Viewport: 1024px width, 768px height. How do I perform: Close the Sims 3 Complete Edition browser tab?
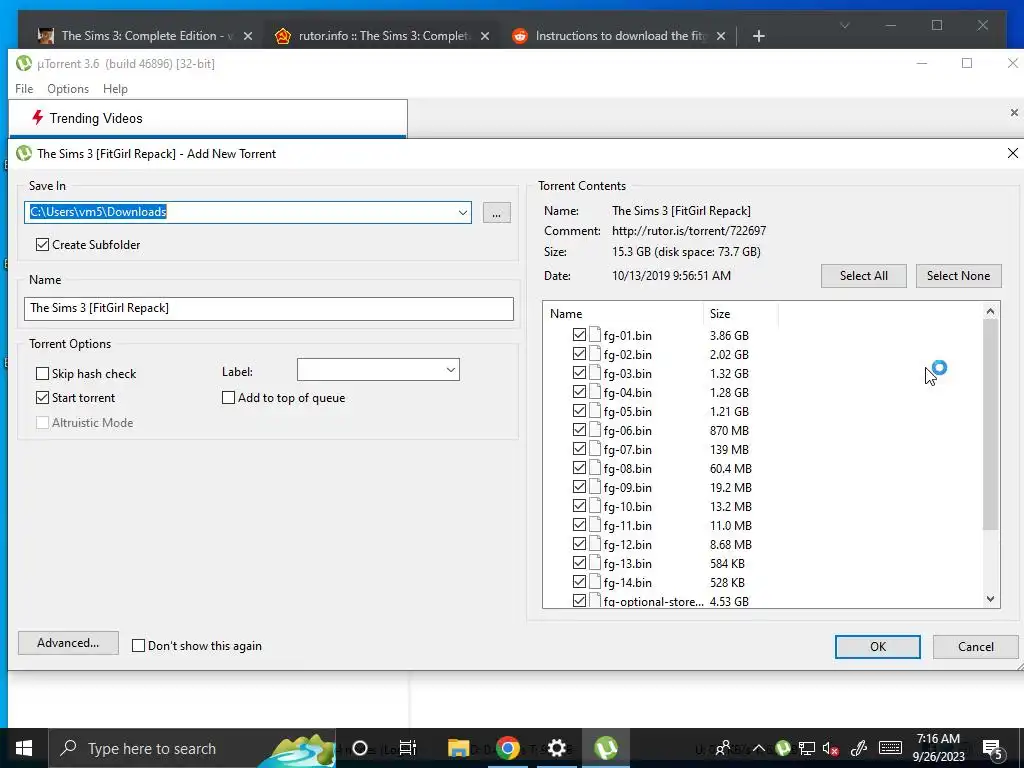pos(248,36)
